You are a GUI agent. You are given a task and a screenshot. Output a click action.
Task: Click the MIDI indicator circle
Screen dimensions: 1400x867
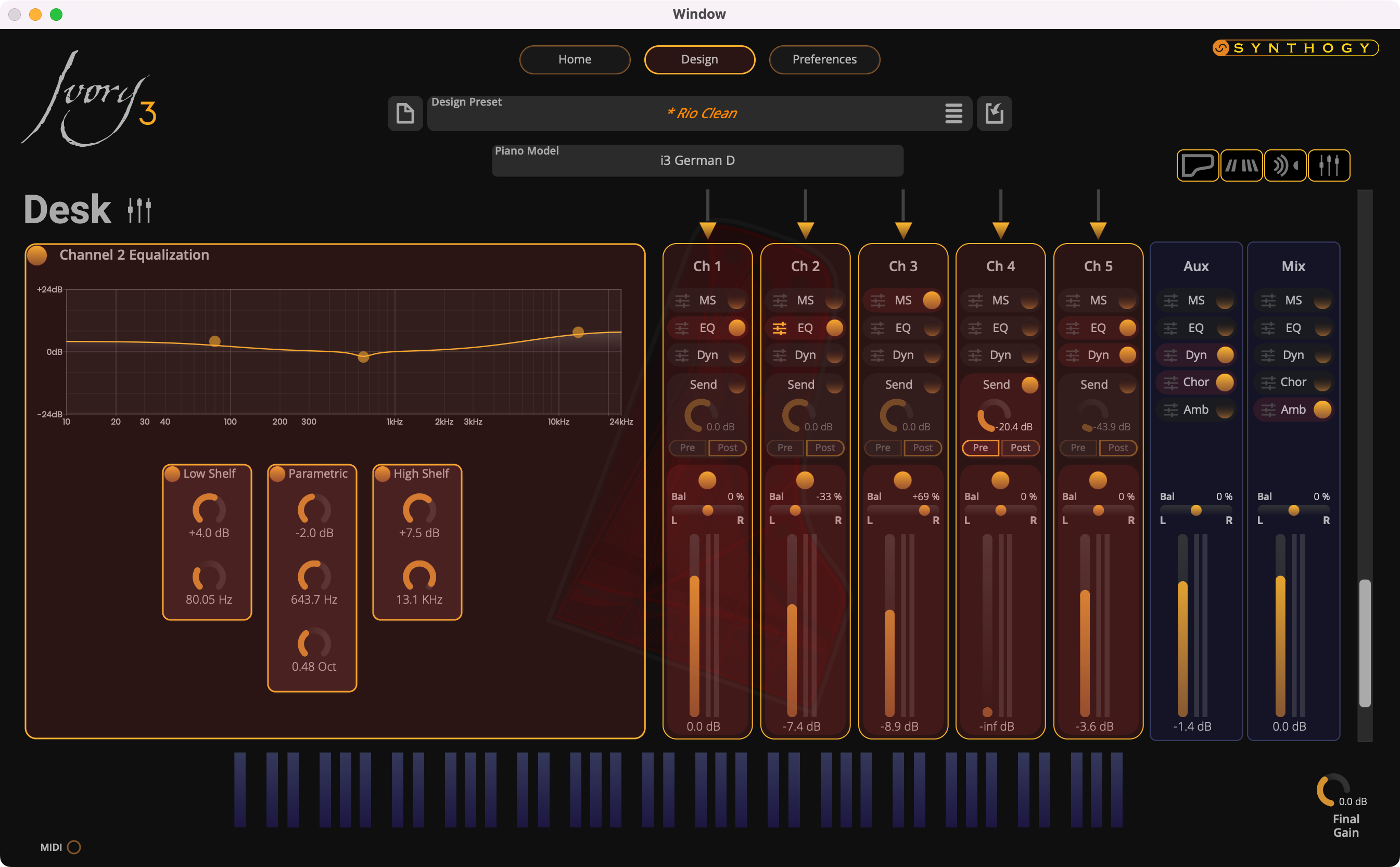coord(74,847)
